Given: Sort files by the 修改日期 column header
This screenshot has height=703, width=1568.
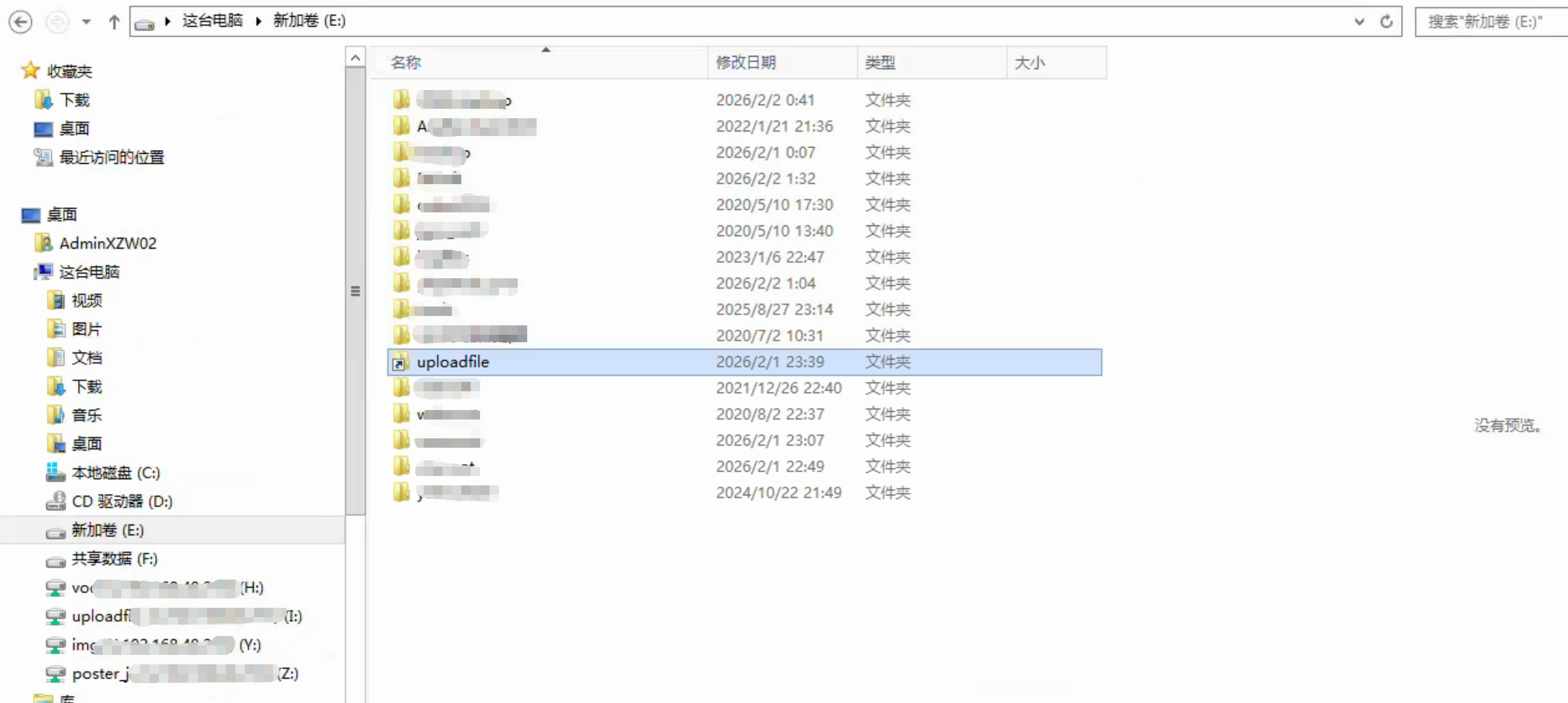Looking at the screenshot, I should (x=747, y=62).
